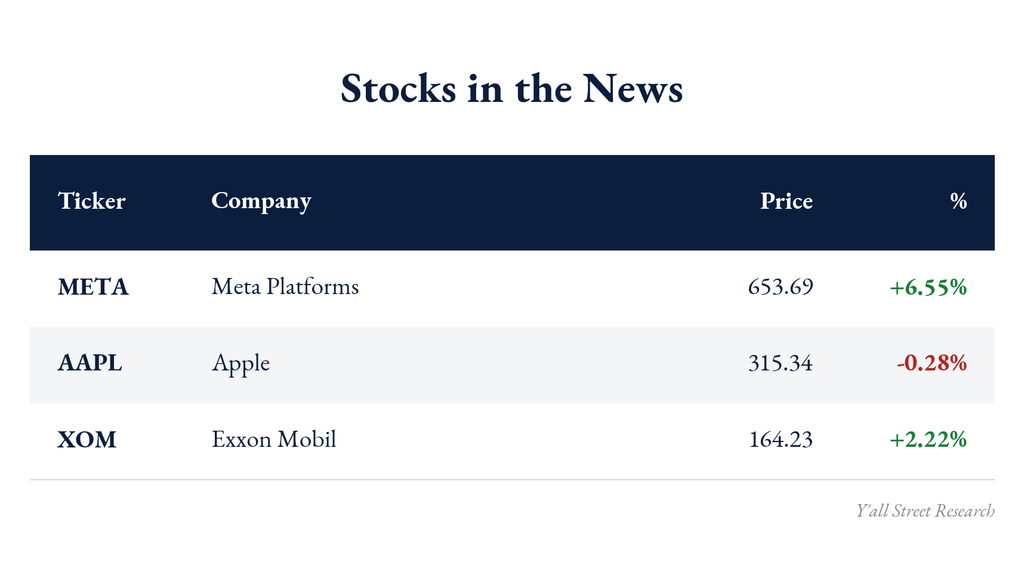The image size is (1024, 575).
Task: Click the Apple company name
Action: [240, 364]
